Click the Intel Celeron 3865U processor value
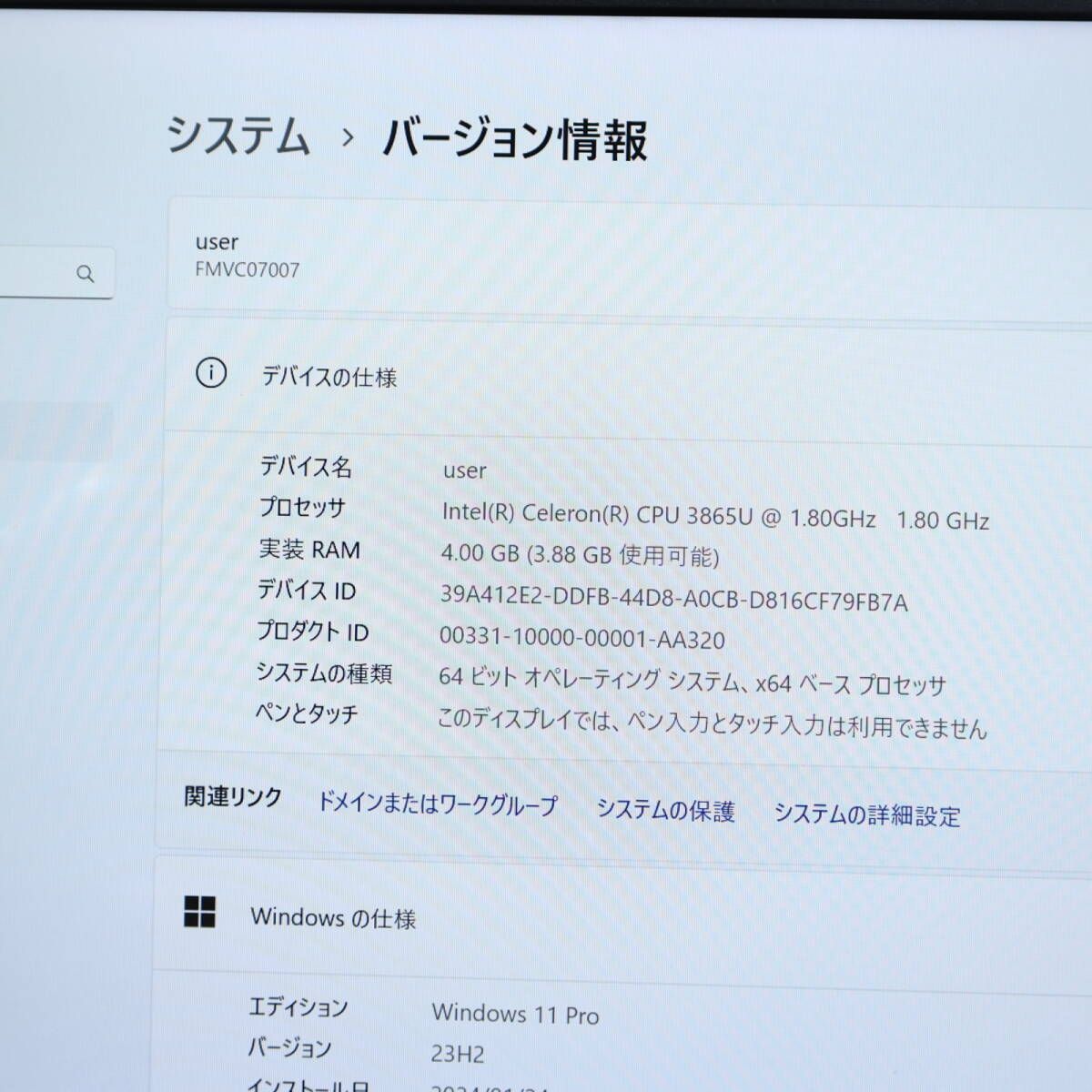Viewport: 1092px width, 1092px height. click(x=715, y=517)
